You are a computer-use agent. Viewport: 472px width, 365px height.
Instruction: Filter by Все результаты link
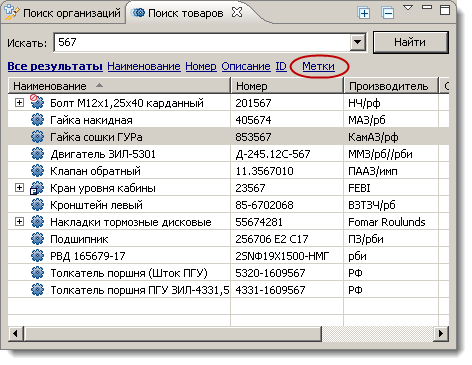pyautogui.click(x=55, y=66)
